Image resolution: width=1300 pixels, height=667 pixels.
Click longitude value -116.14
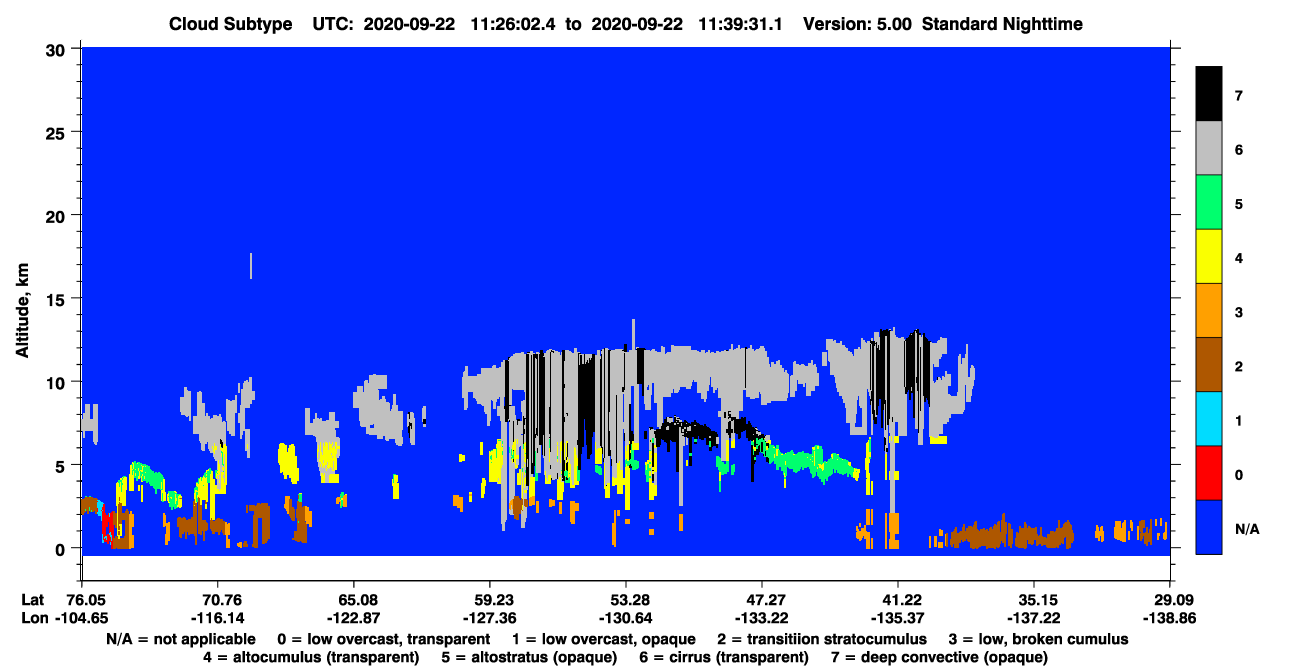click(x=217, y=618)
